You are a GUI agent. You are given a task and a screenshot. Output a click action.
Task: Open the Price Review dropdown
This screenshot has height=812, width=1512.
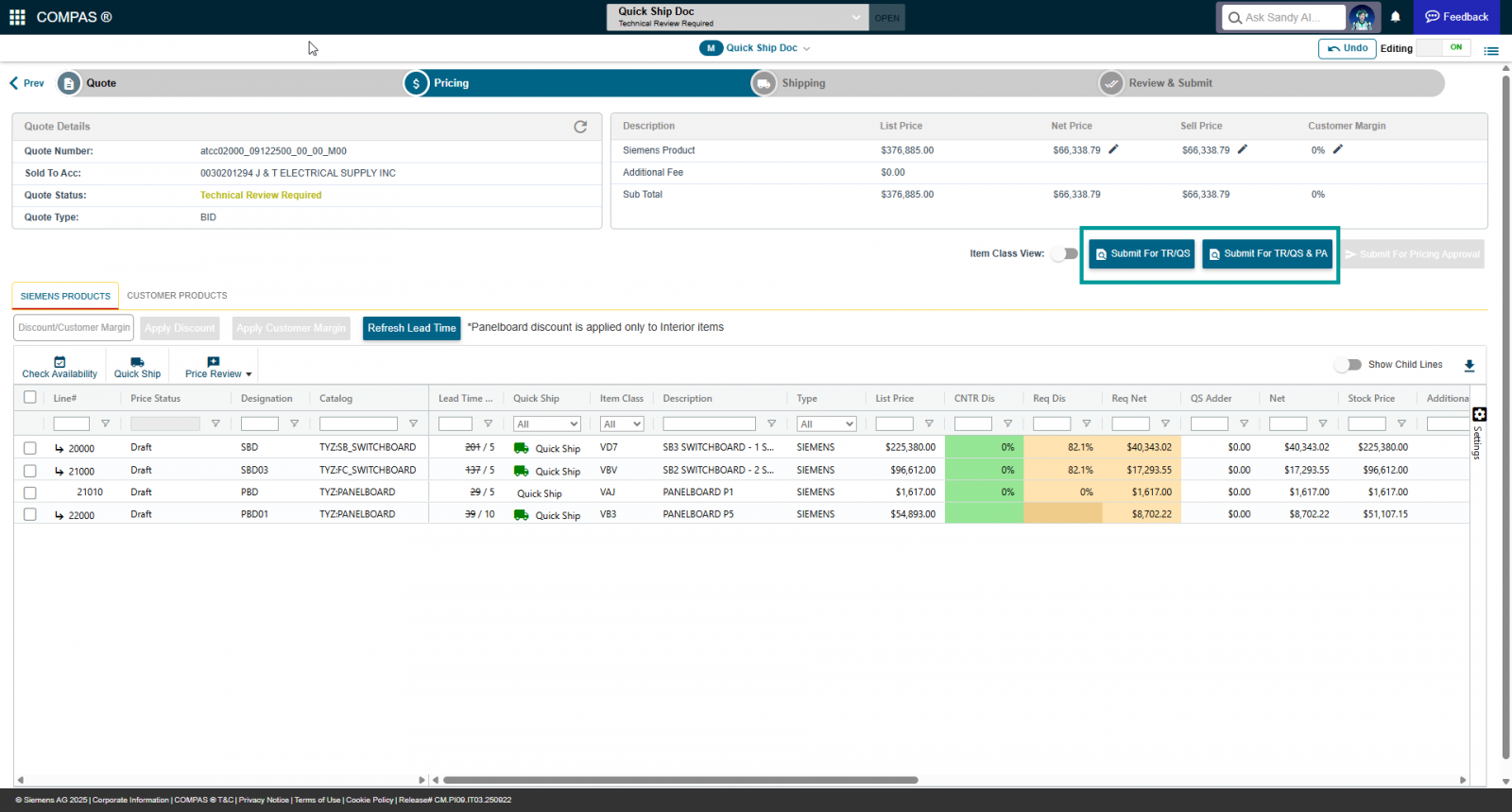pos(218,368)
